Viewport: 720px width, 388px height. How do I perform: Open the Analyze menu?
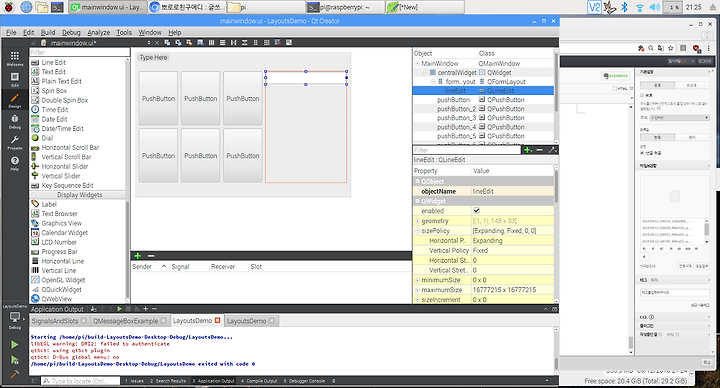click(x=99, y=32)
